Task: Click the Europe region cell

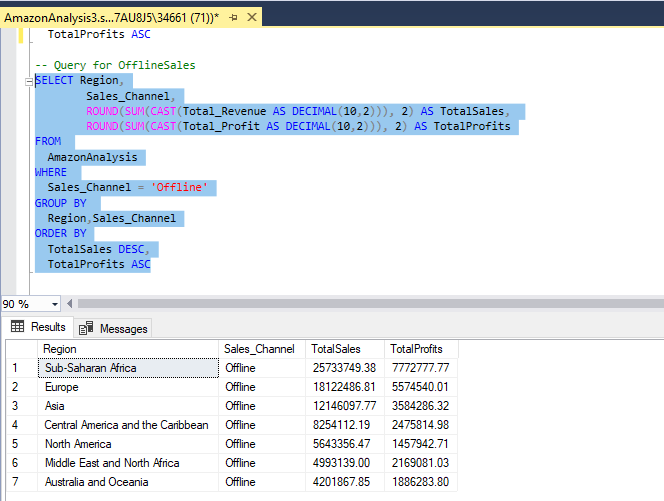Action: [x=128, y=387]
